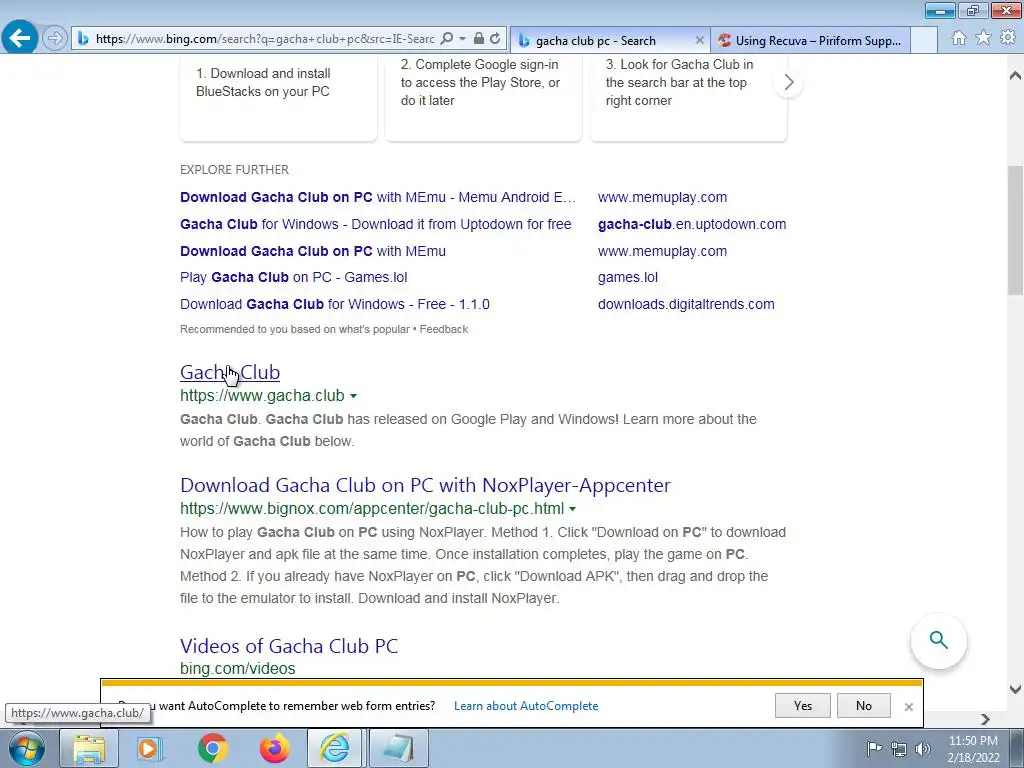Open a new blank tab
The width and height of the screenshot is (1024, 768).
click(x=924, y=40)
